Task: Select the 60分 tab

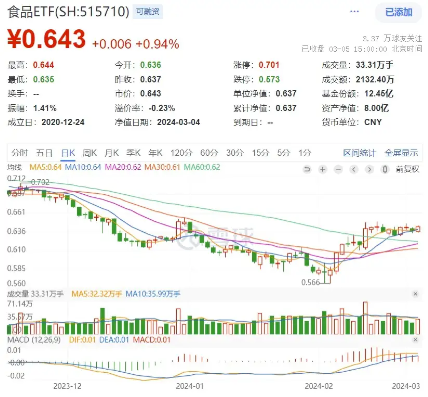Action: pos(209,153)
